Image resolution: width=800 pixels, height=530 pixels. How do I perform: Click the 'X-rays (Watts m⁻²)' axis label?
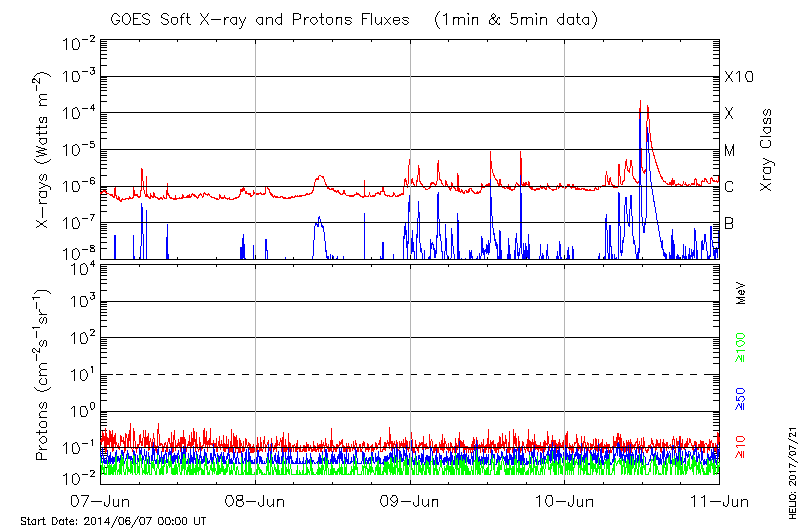[43, 150]
